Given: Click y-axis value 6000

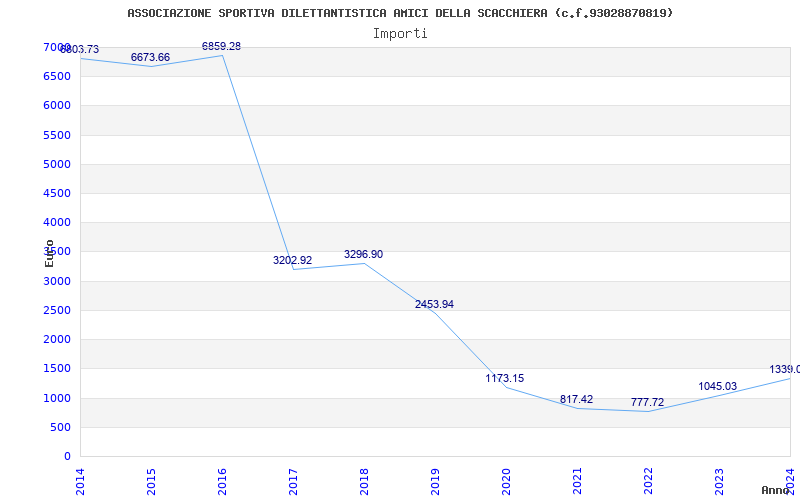Looking at the screenshot, I should 57,106.
